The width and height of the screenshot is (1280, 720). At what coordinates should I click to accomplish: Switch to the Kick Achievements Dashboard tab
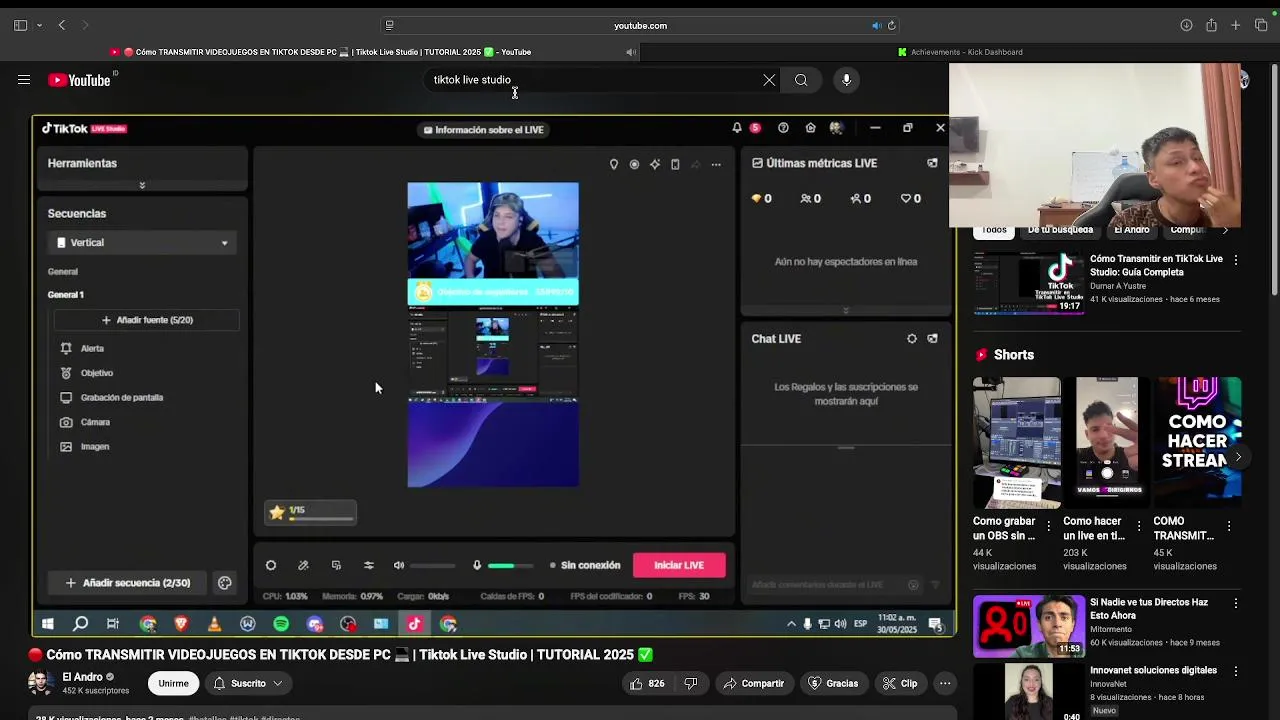pos(960,52)
